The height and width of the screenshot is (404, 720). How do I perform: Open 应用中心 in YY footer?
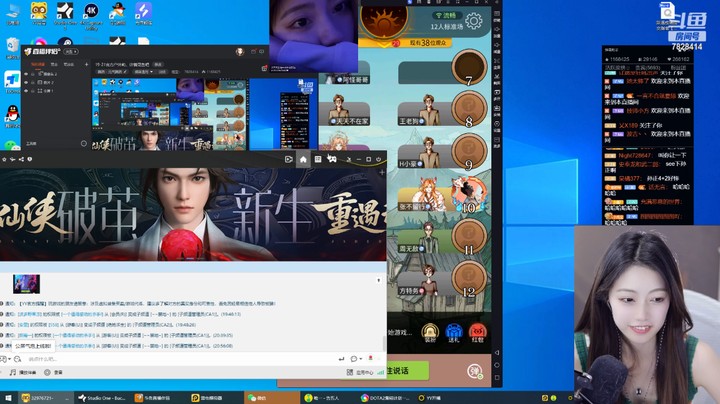(362, 372)
